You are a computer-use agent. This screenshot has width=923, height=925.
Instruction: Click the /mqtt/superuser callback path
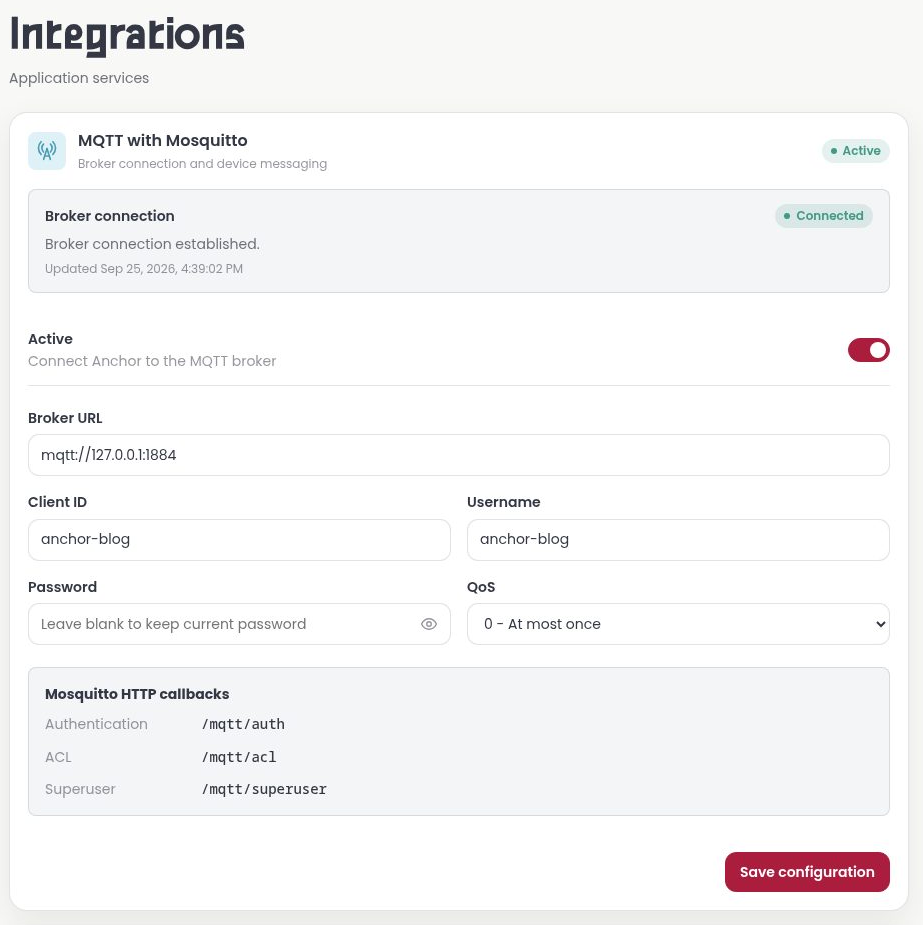tap(264, 789)
